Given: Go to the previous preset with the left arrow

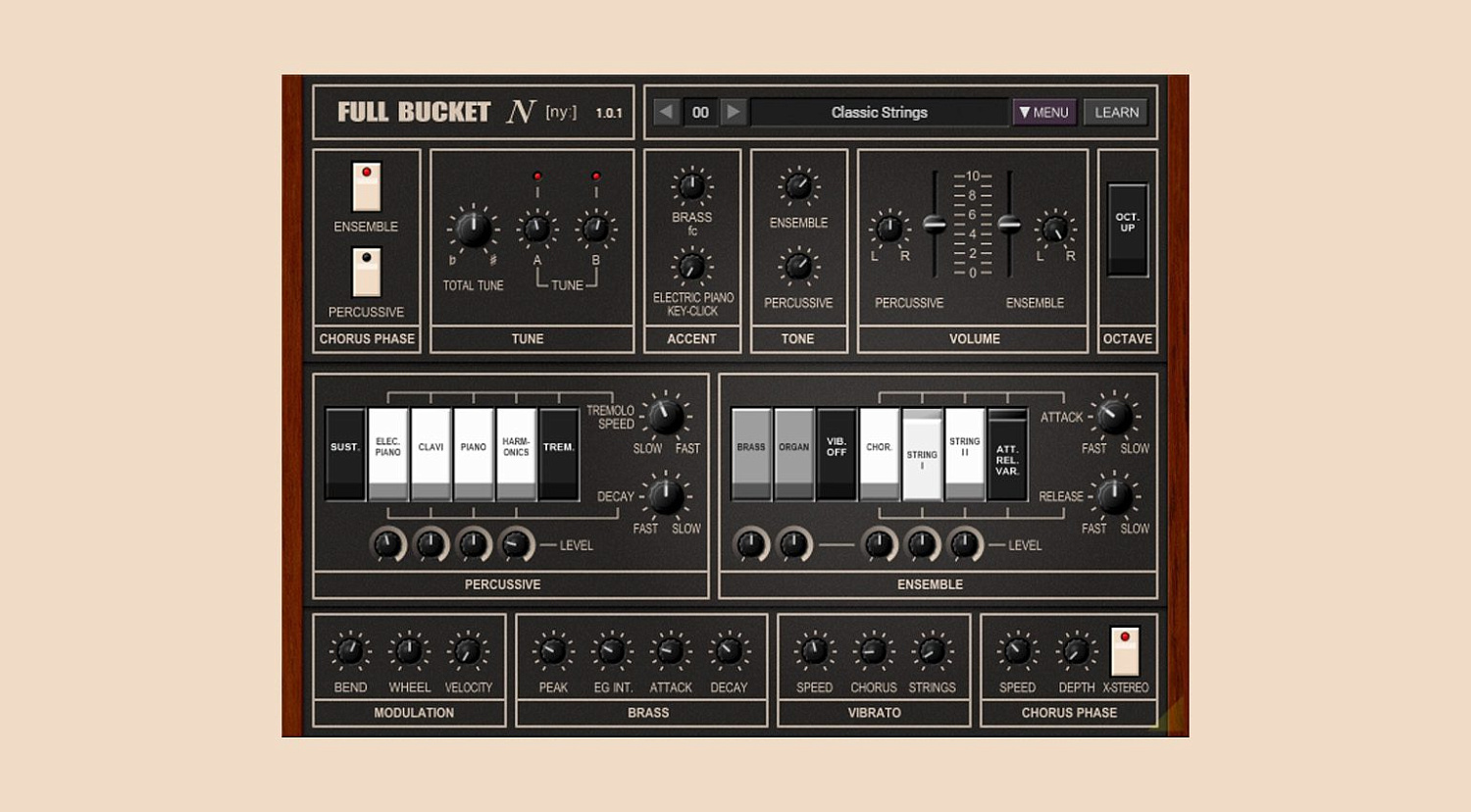Looking at the screenshot, I should 667,112.
